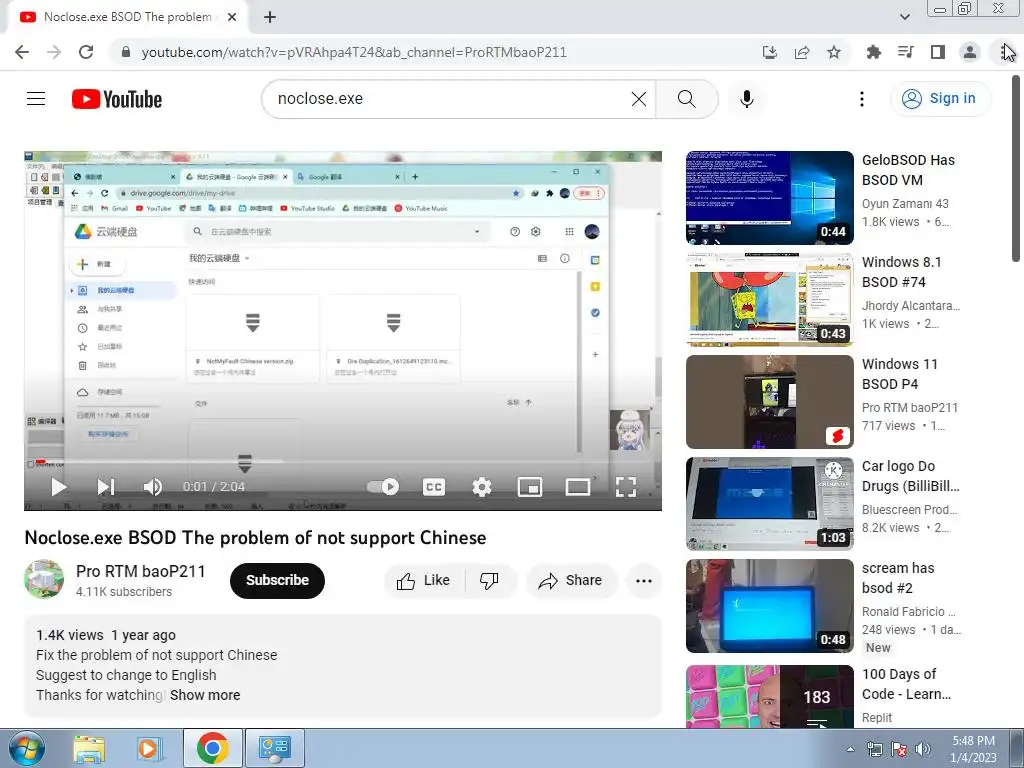The width and height of the screenshot is (1024, 768).
Task: Open Windows 8.1 BSOD #74 thumbnail
Action: [769, 300]
